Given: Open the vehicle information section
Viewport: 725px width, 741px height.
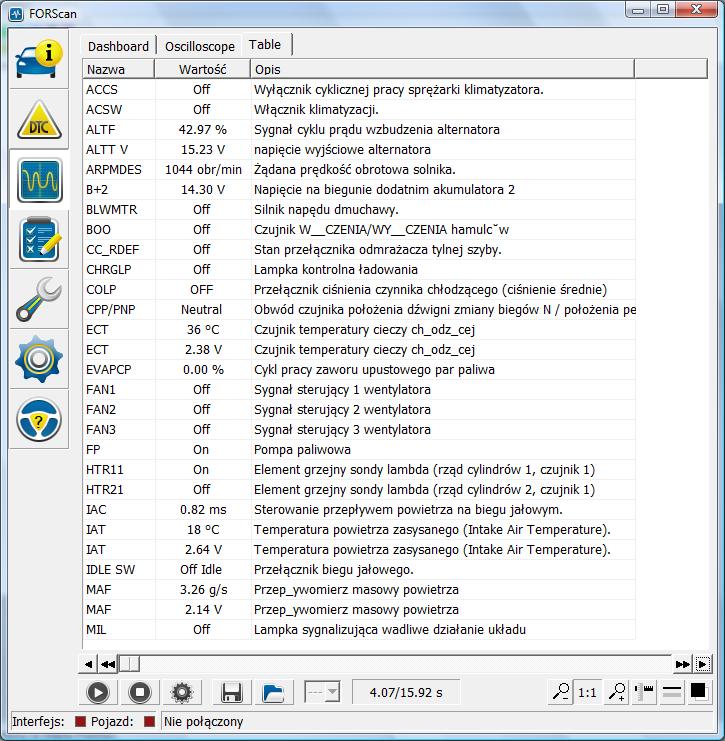Looking at the screenshot, I should tap(39, 60).
